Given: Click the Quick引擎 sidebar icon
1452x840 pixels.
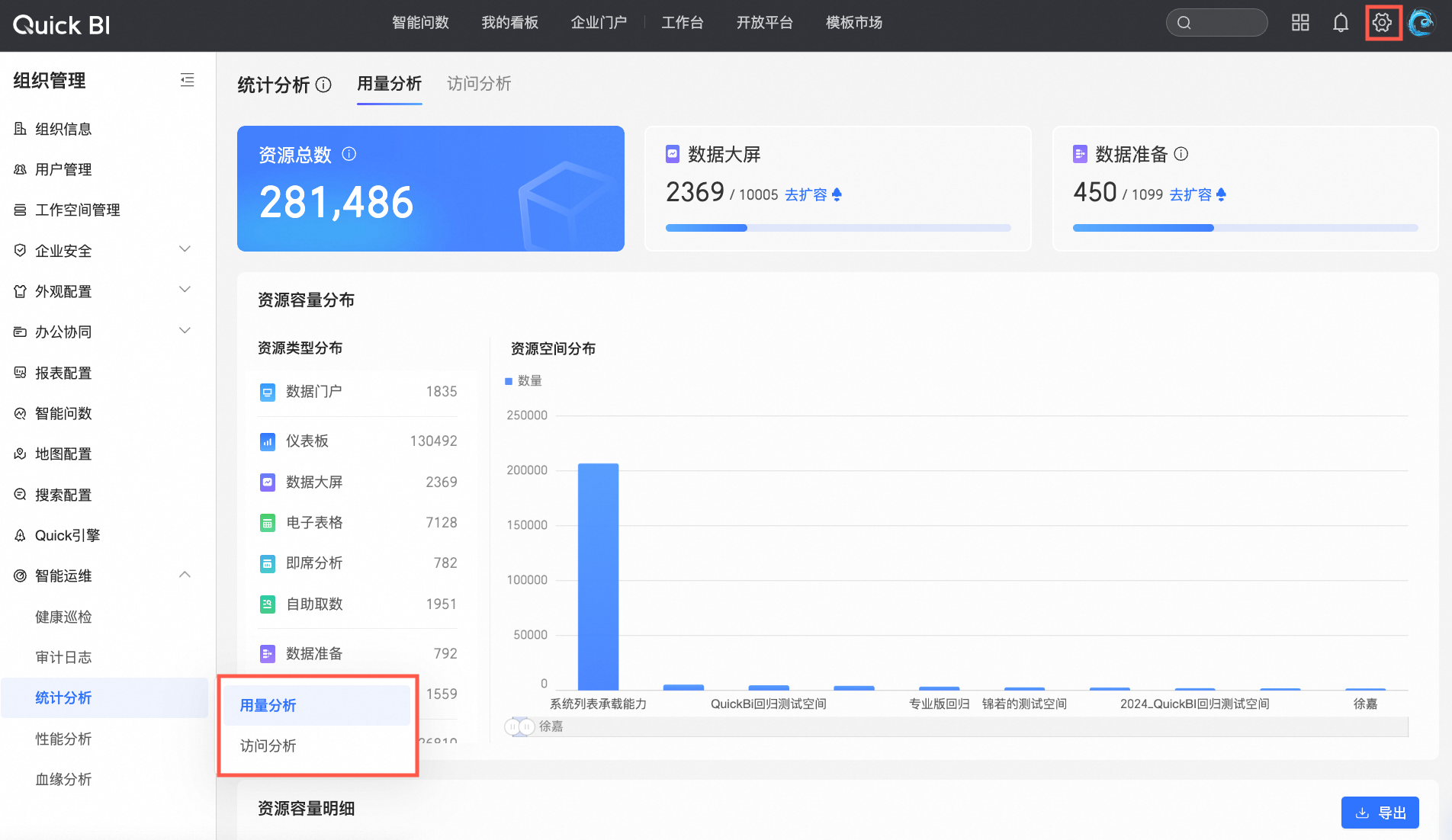Looking at the screenshot, I should click(21, 535).
